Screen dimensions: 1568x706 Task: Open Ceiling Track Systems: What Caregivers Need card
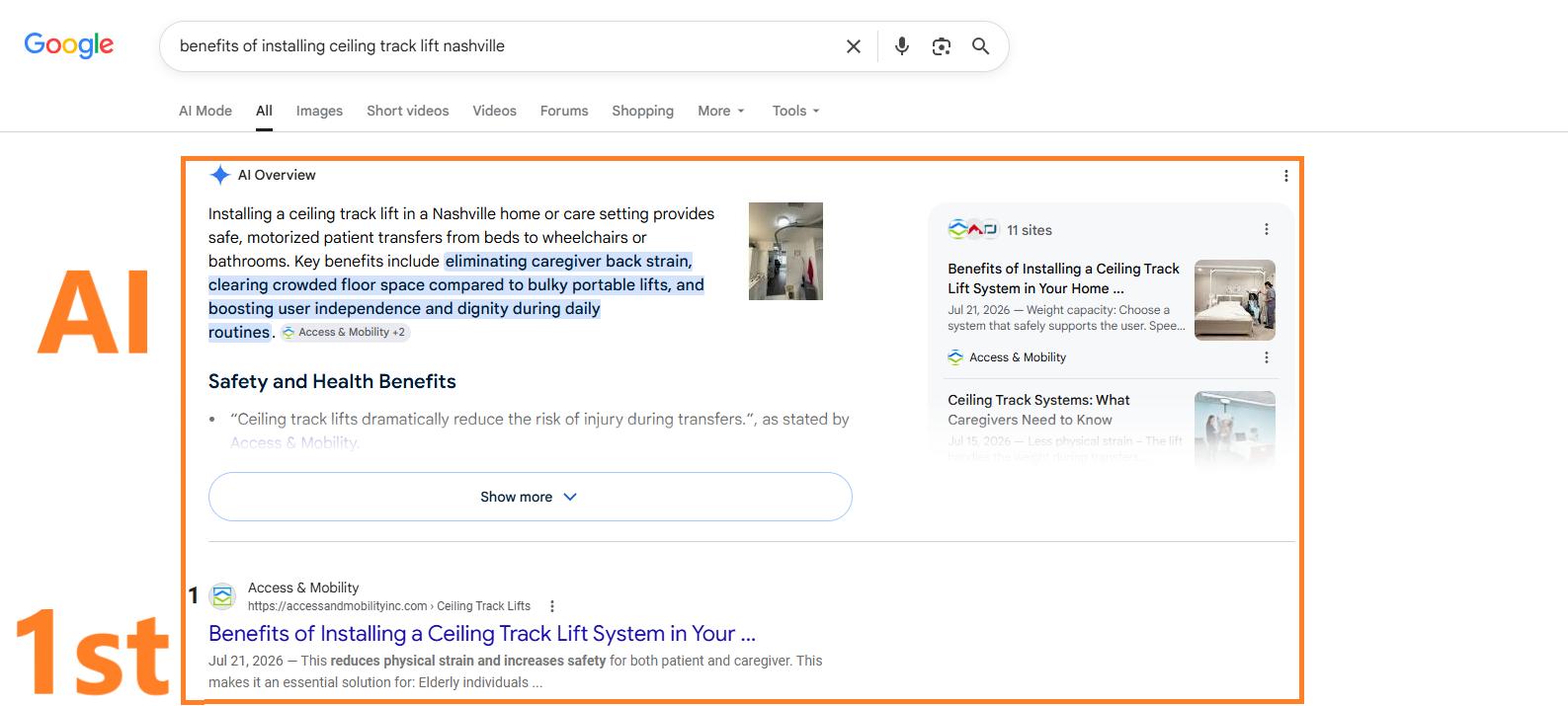[1038, 410]
